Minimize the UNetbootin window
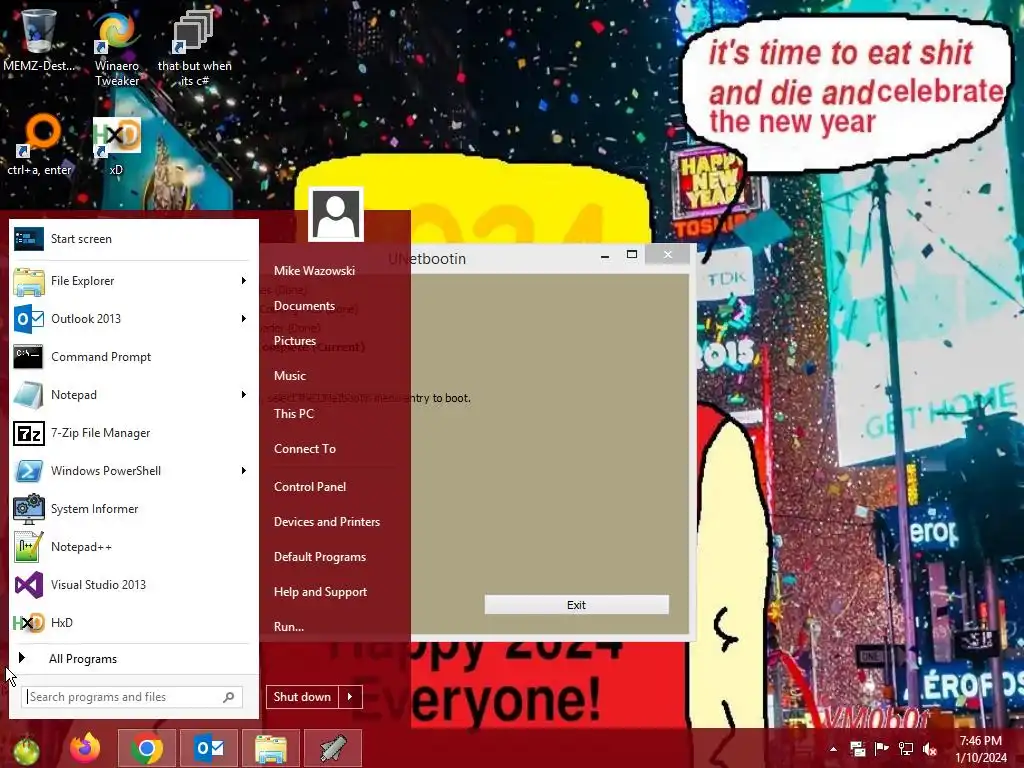The width and height of the screenshot is (1024, 768). coord(605,255)
